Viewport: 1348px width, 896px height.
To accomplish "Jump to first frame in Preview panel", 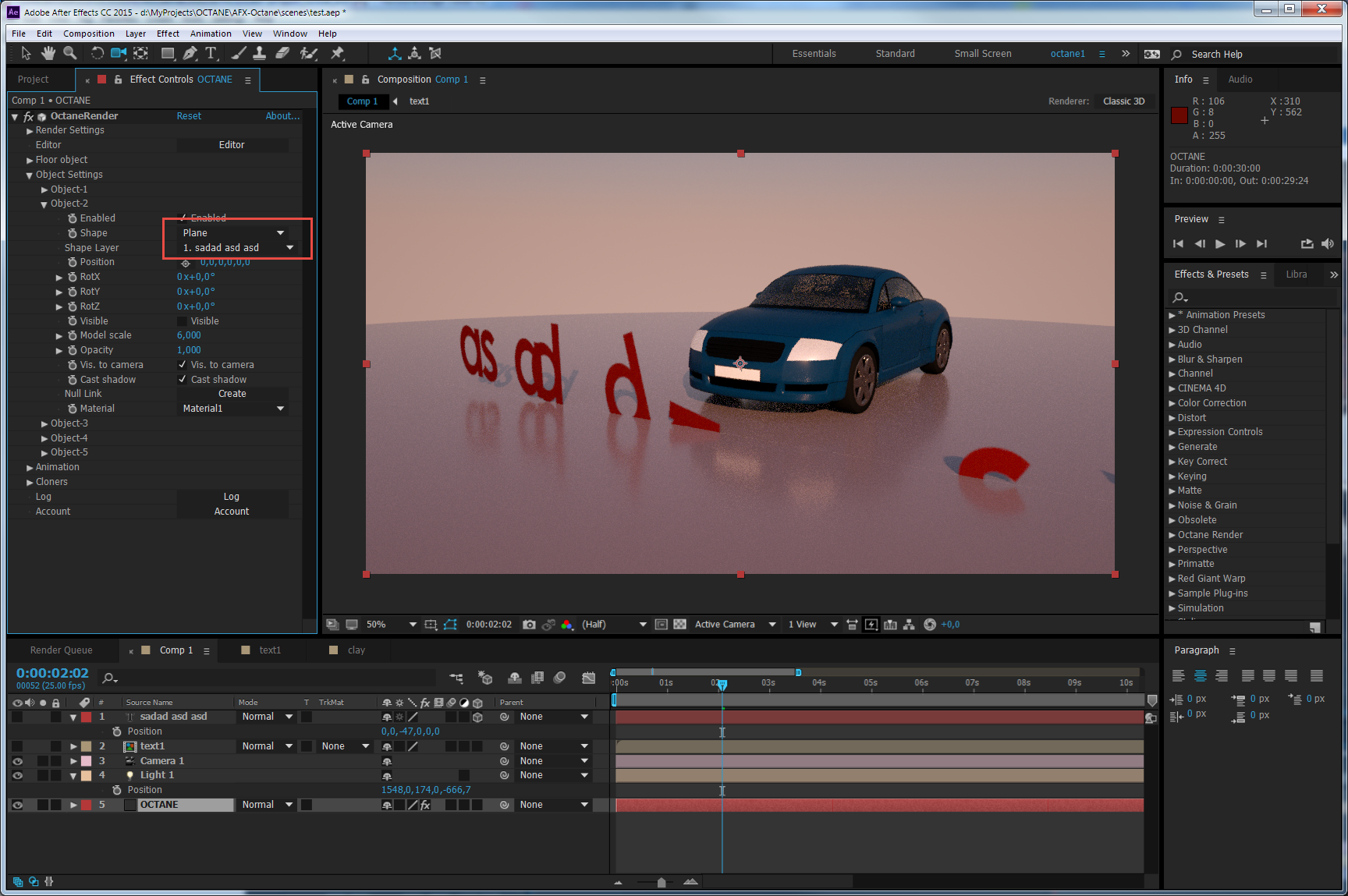I will 1178,244.
